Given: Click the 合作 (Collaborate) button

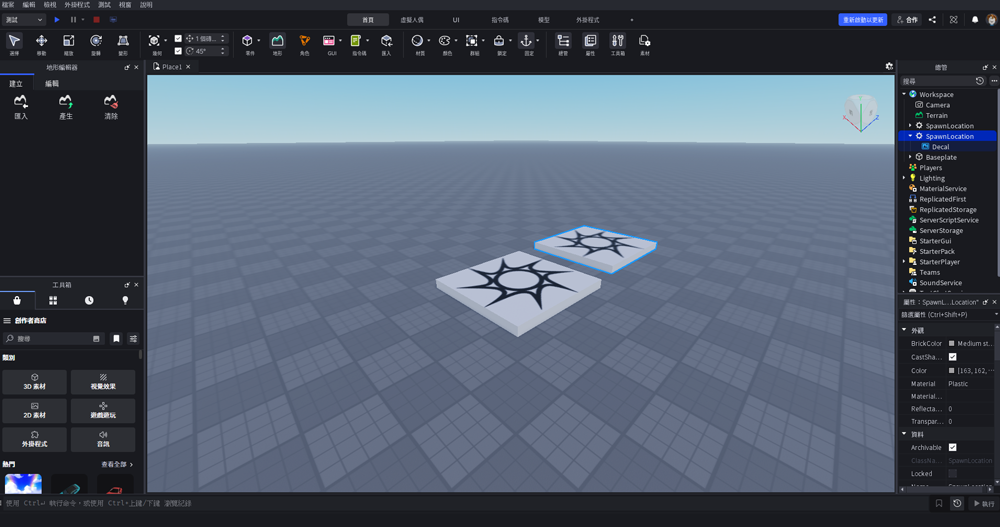Looking at the screenshot, I should [x=907, y=20].
